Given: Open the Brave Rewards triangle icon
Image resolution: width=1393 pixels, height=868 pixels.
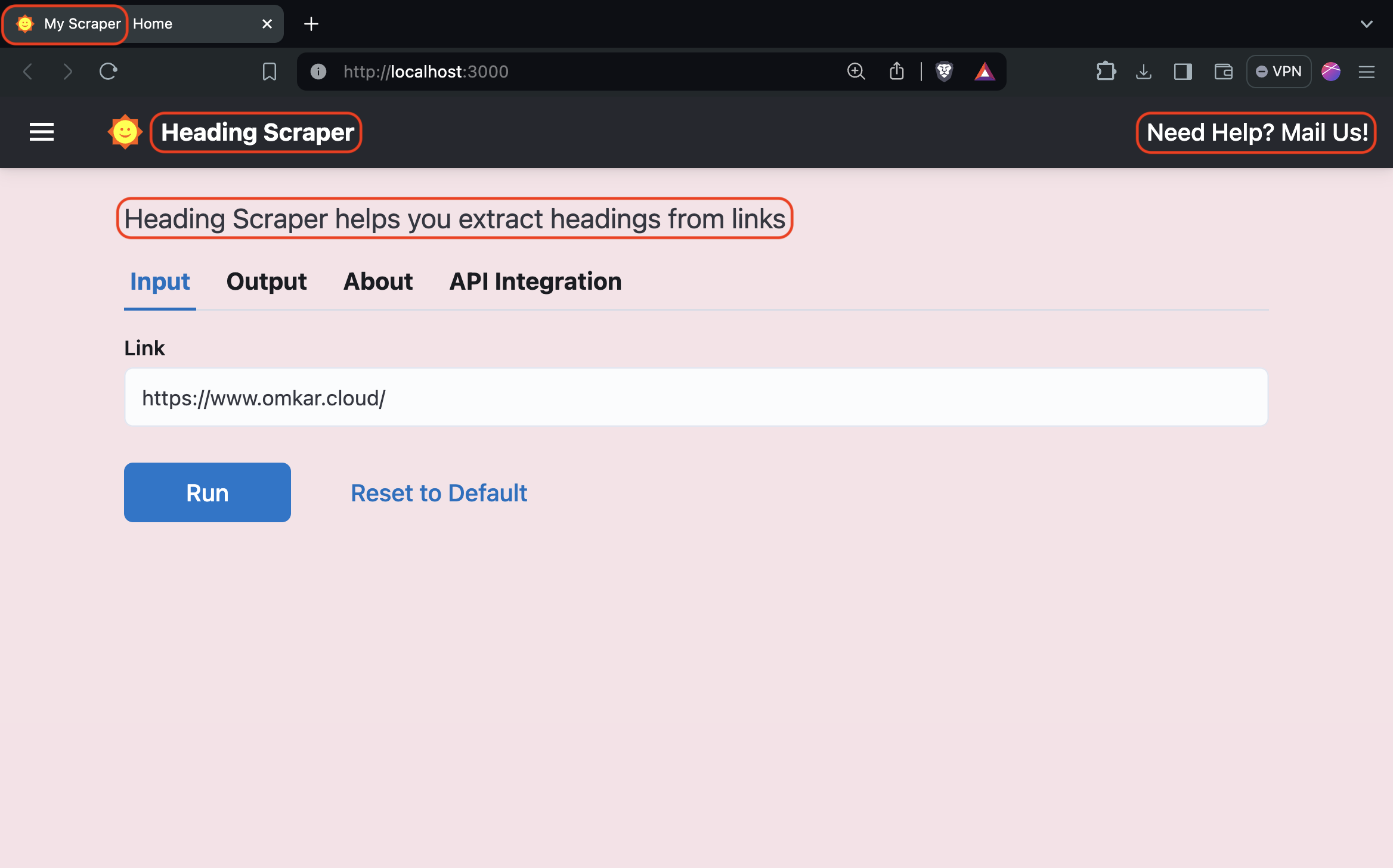Looking at the screenshot, I should tap(985, 72).
